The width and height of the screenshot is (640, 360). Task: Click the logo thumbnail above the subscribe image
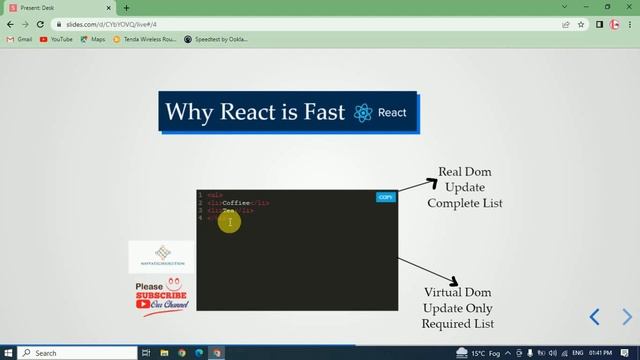pos(162,257)
